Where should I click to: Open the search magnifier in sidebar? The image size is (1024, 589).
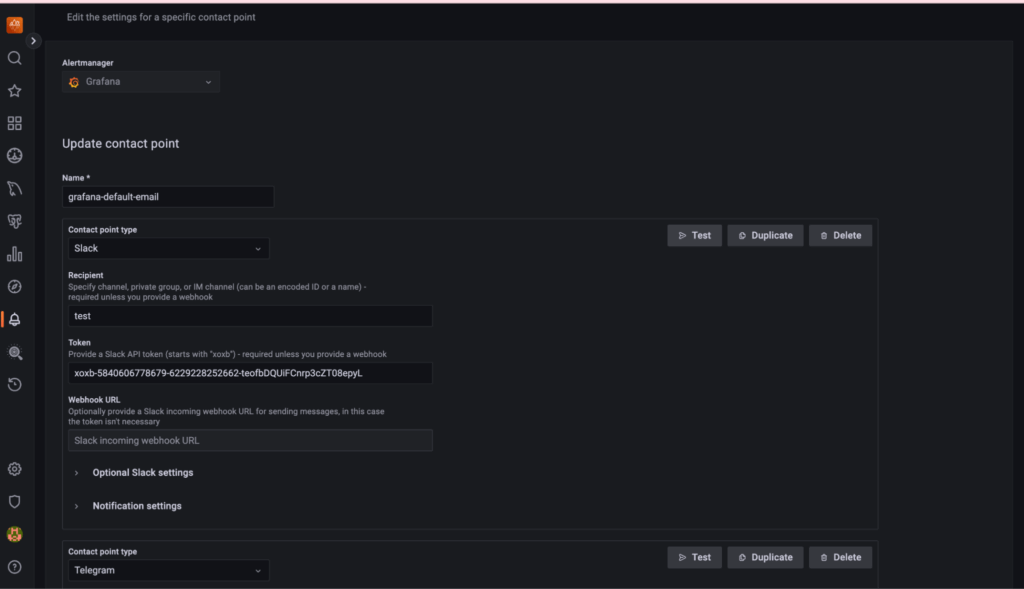pos(14,58)
